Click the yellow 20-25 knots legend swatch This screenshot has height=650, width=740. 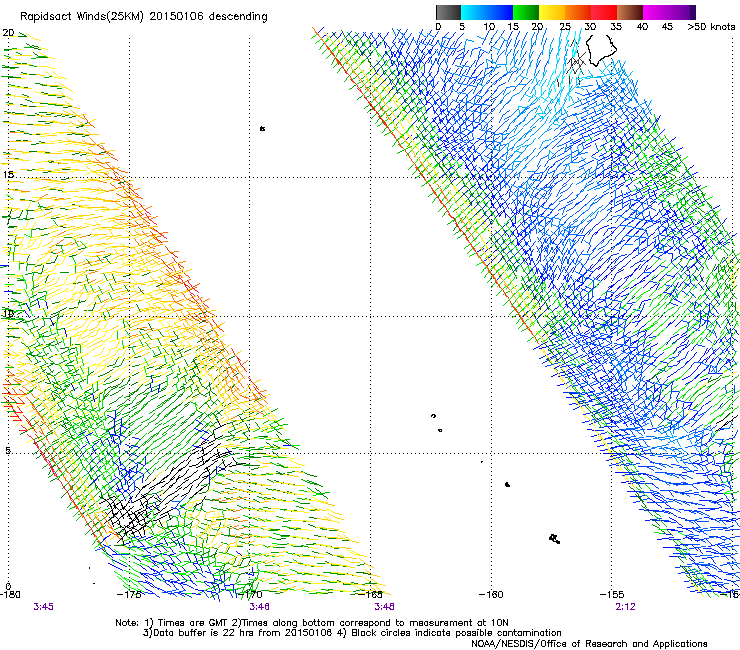(x=552, y=12)
